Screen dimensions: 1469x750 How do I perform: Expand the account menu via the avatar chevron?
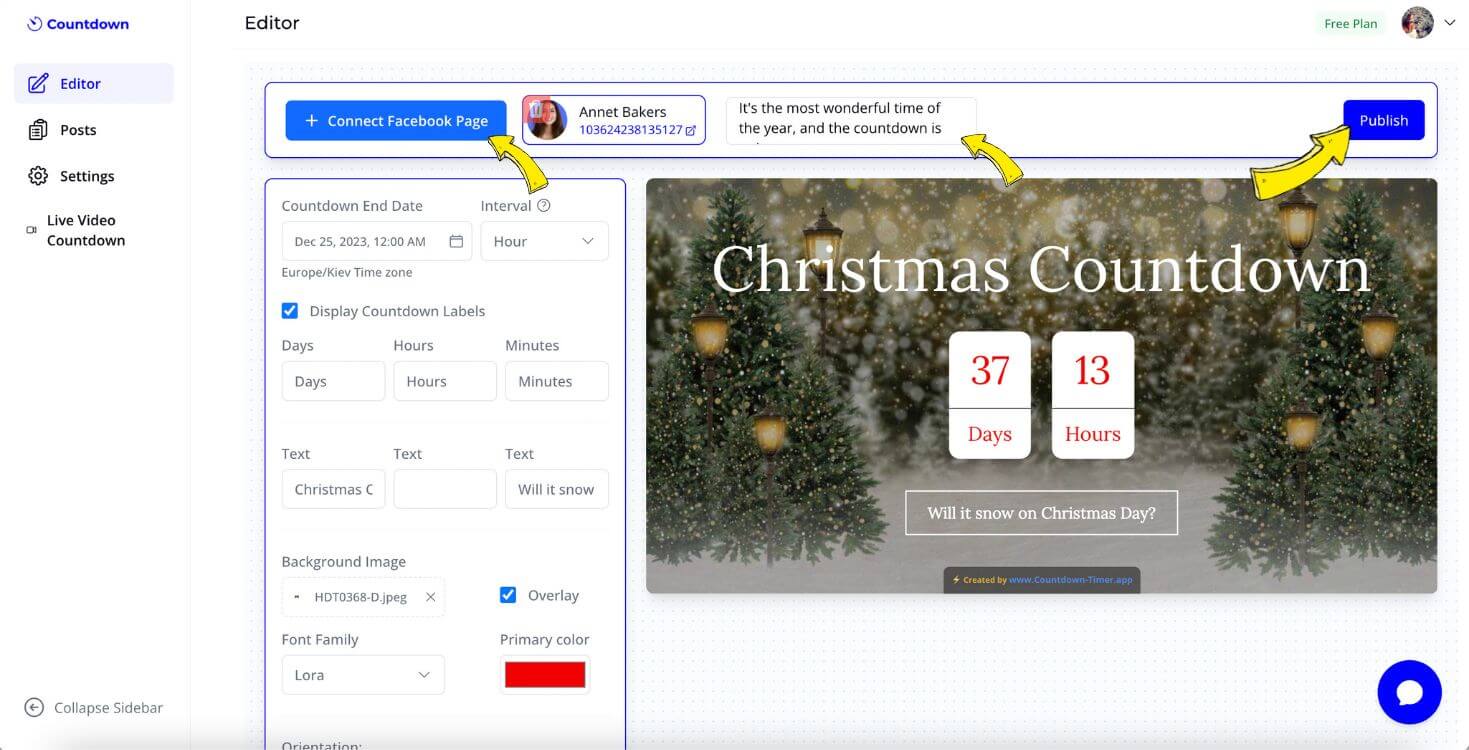coord(1450,22)
